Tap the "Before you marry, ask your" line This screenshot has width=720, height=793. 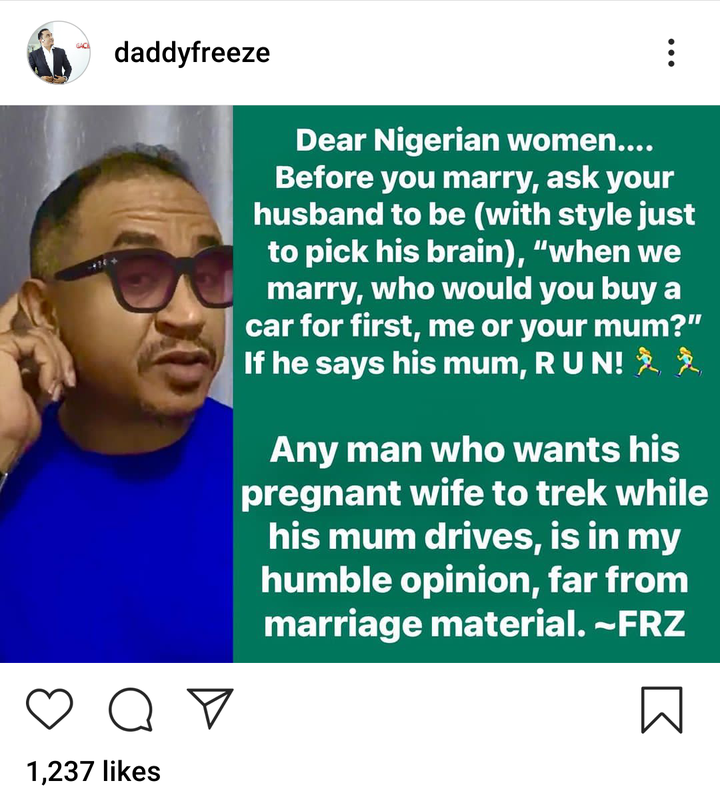pyautogui.click(x=474, y=178)
